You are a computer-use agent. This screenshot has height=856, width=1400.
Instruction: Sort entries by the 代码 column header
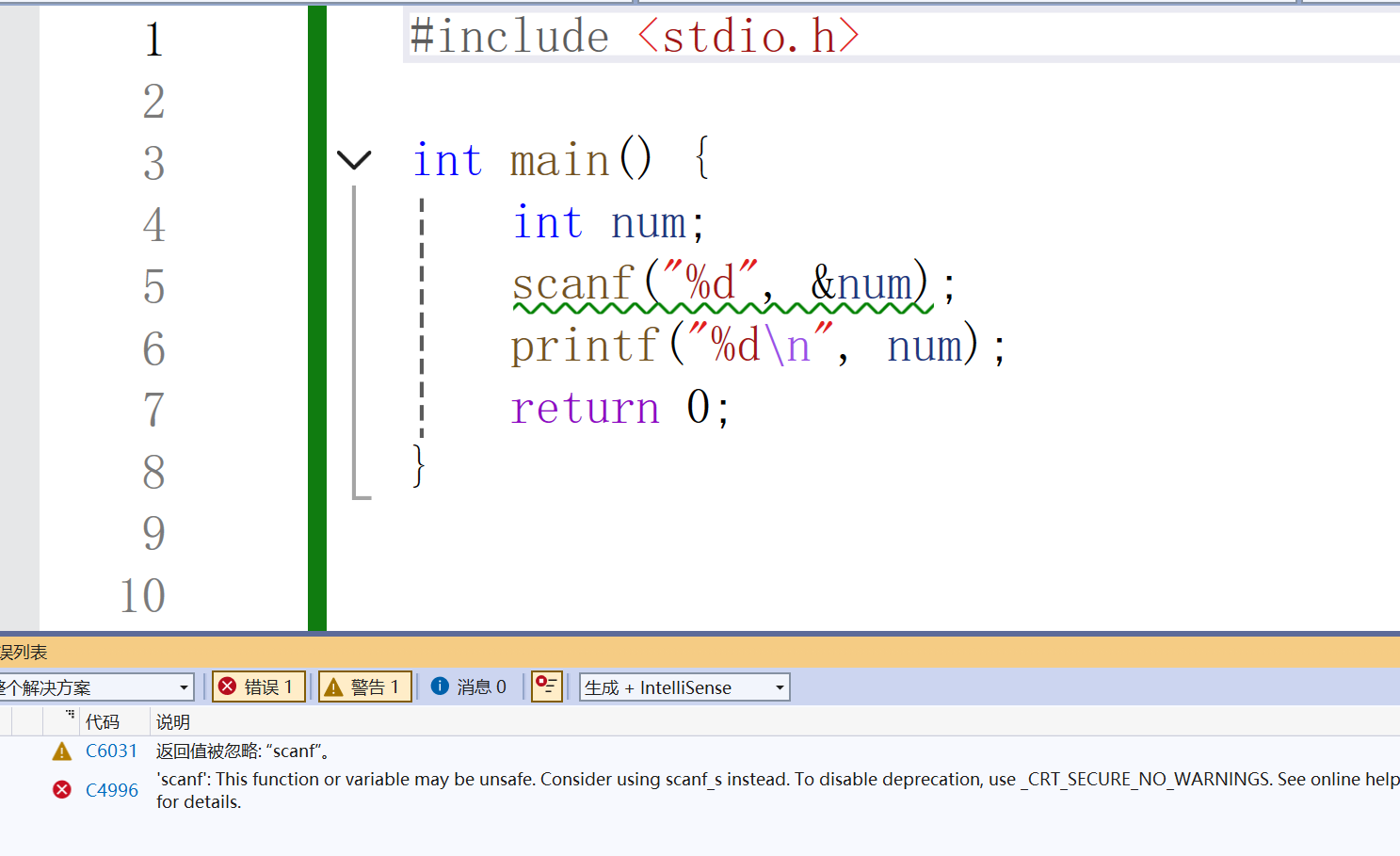(x=102, y=721)
